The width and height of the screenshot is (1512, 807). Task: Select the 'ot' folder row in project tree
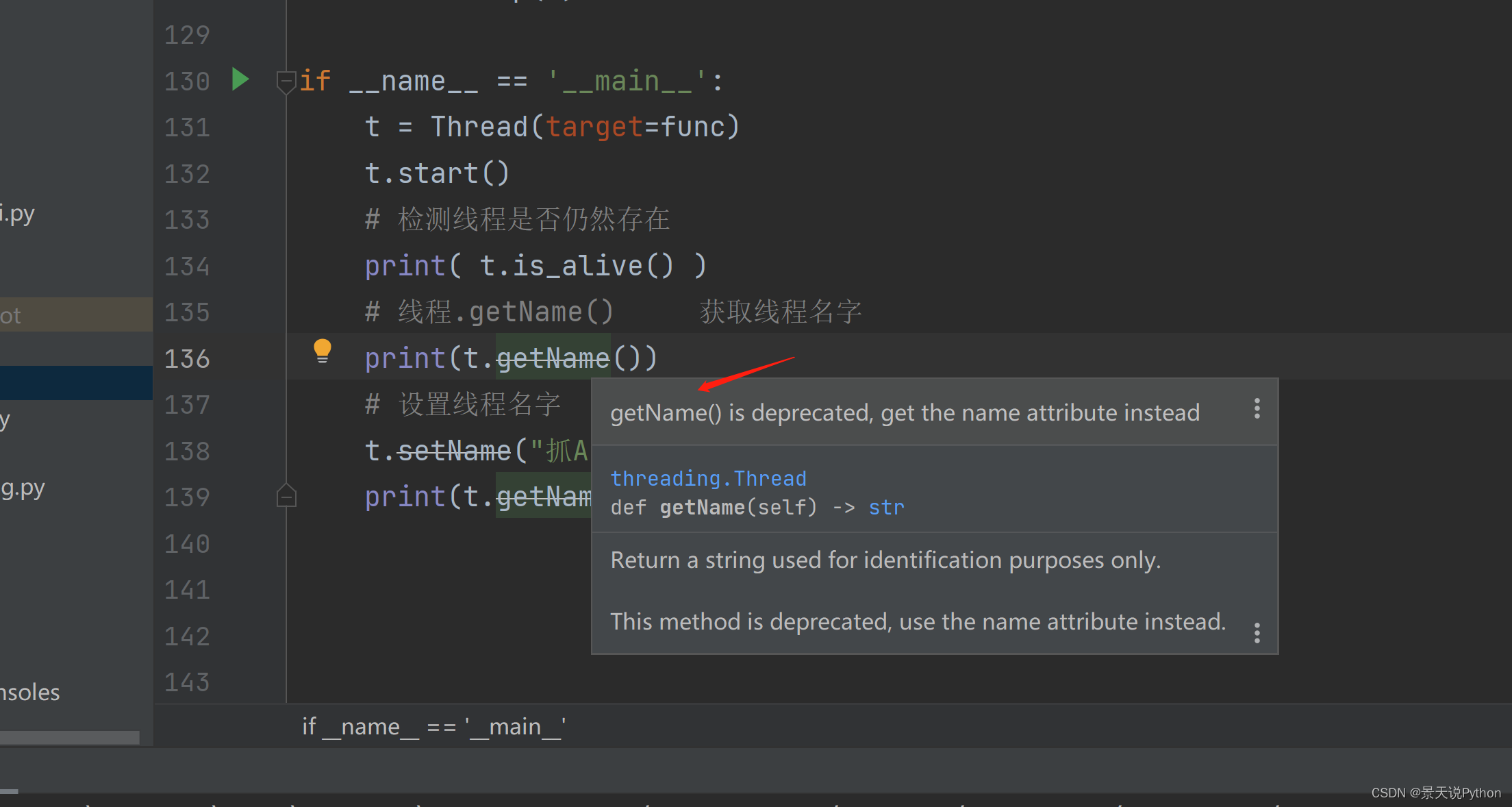[76, 314]
